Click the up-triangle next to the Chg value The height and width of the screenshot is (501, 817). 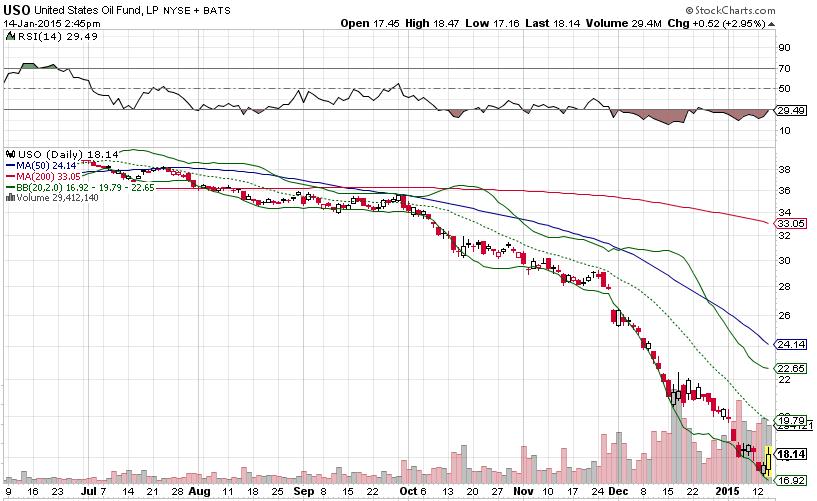771,24
